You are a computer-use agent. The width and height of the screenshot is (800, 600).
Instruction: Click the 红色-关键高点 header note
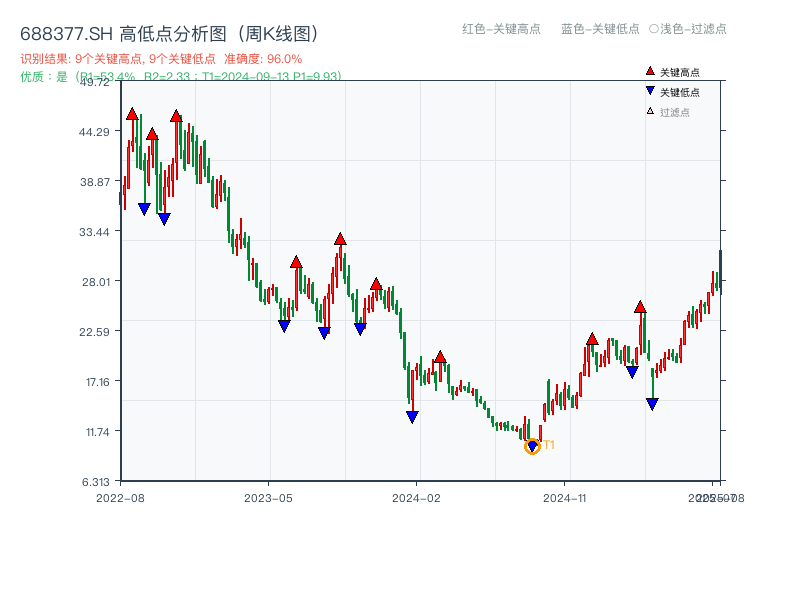click(501, 29)
